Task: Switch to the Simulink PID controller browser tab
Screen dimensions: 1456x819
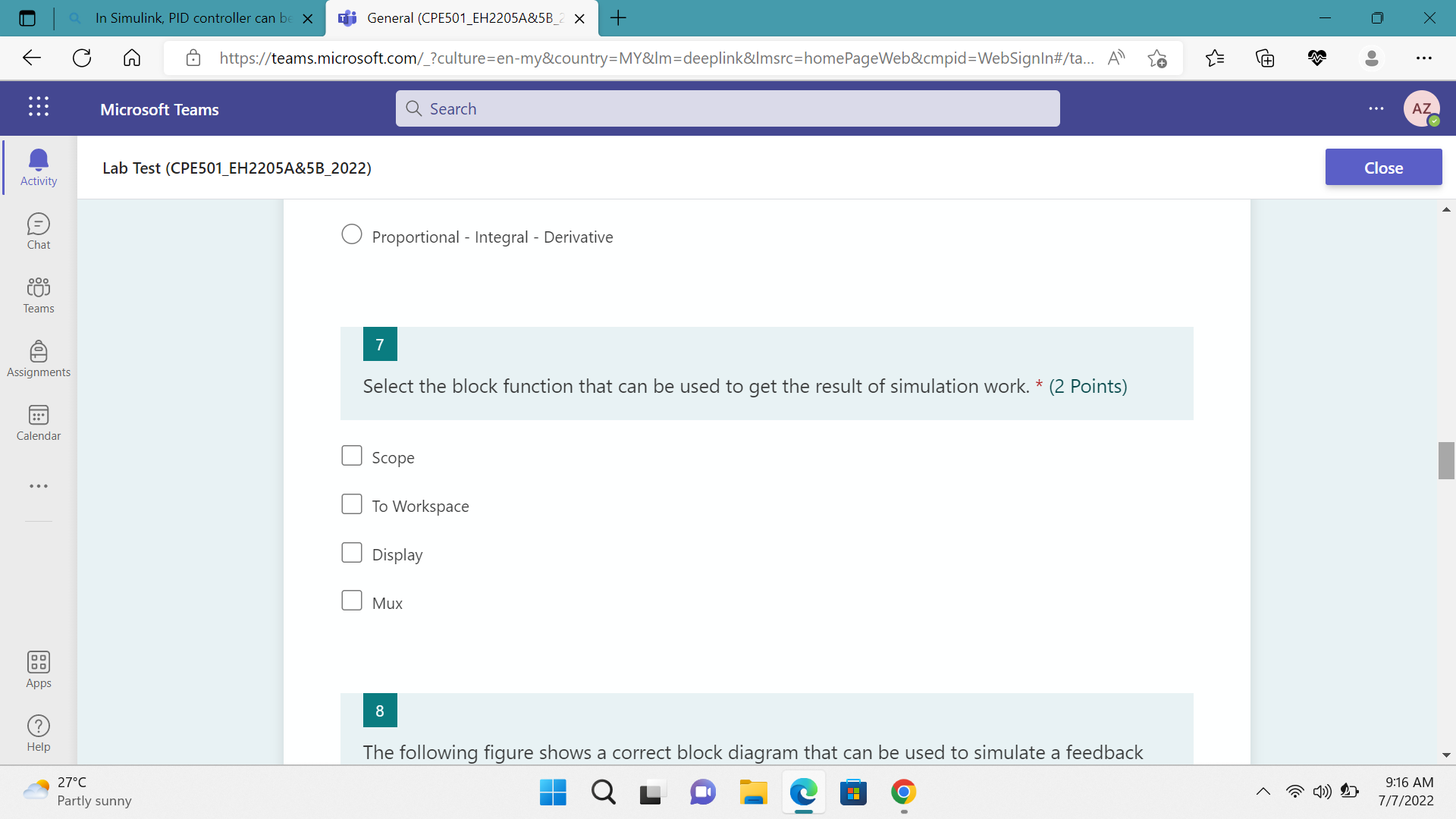Action: coord(190,18)
